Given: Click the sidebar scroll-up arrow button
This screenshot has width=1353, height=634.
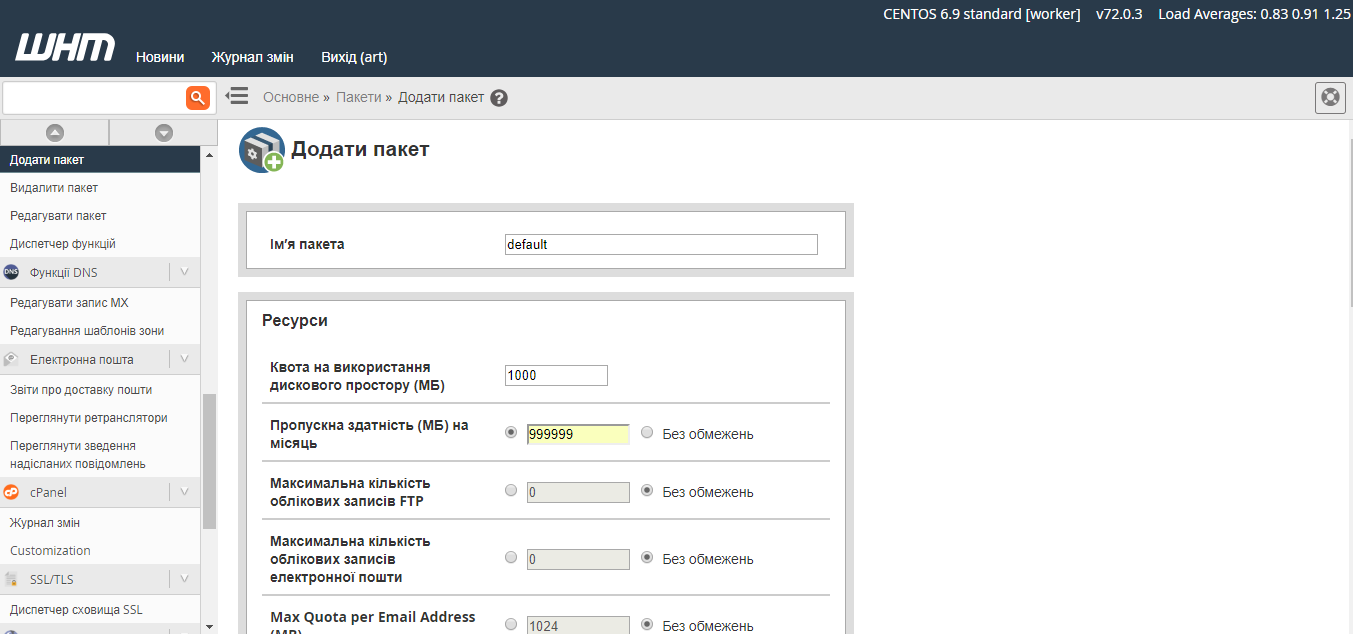Looking at the screenshot, I should point(55,132).
